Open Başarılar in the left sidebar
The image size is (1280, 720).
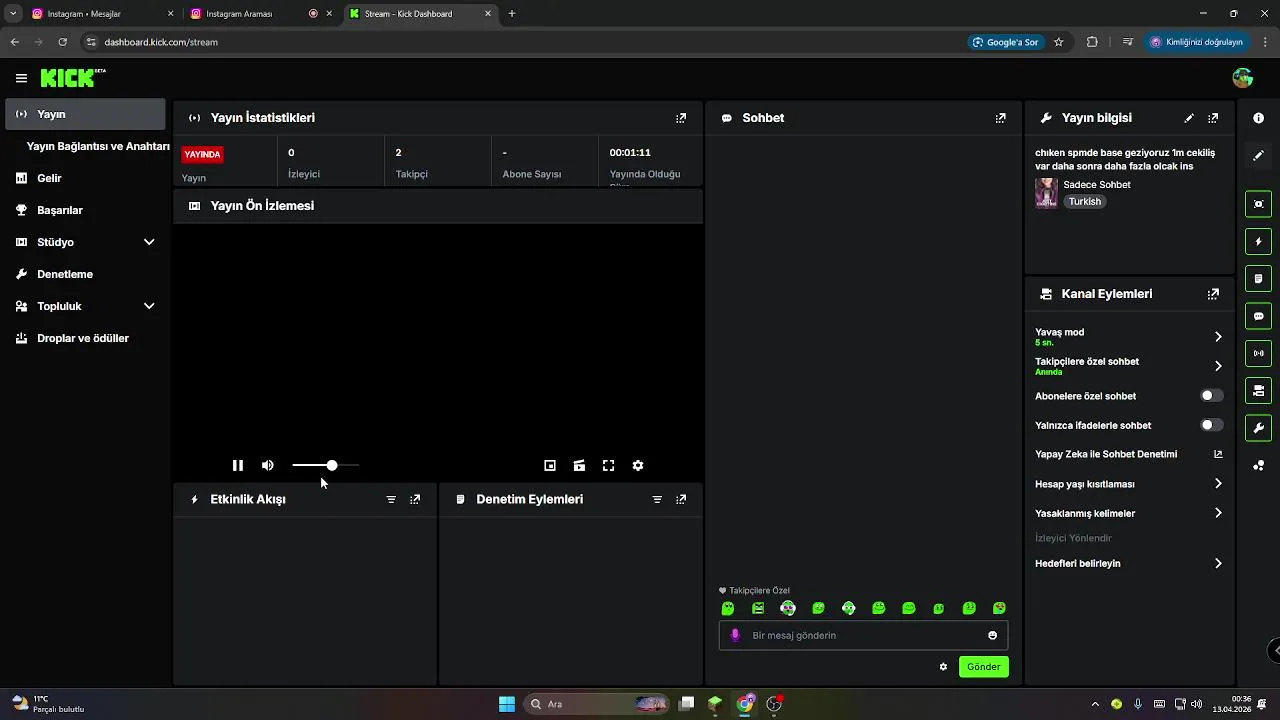click(85, 210)
